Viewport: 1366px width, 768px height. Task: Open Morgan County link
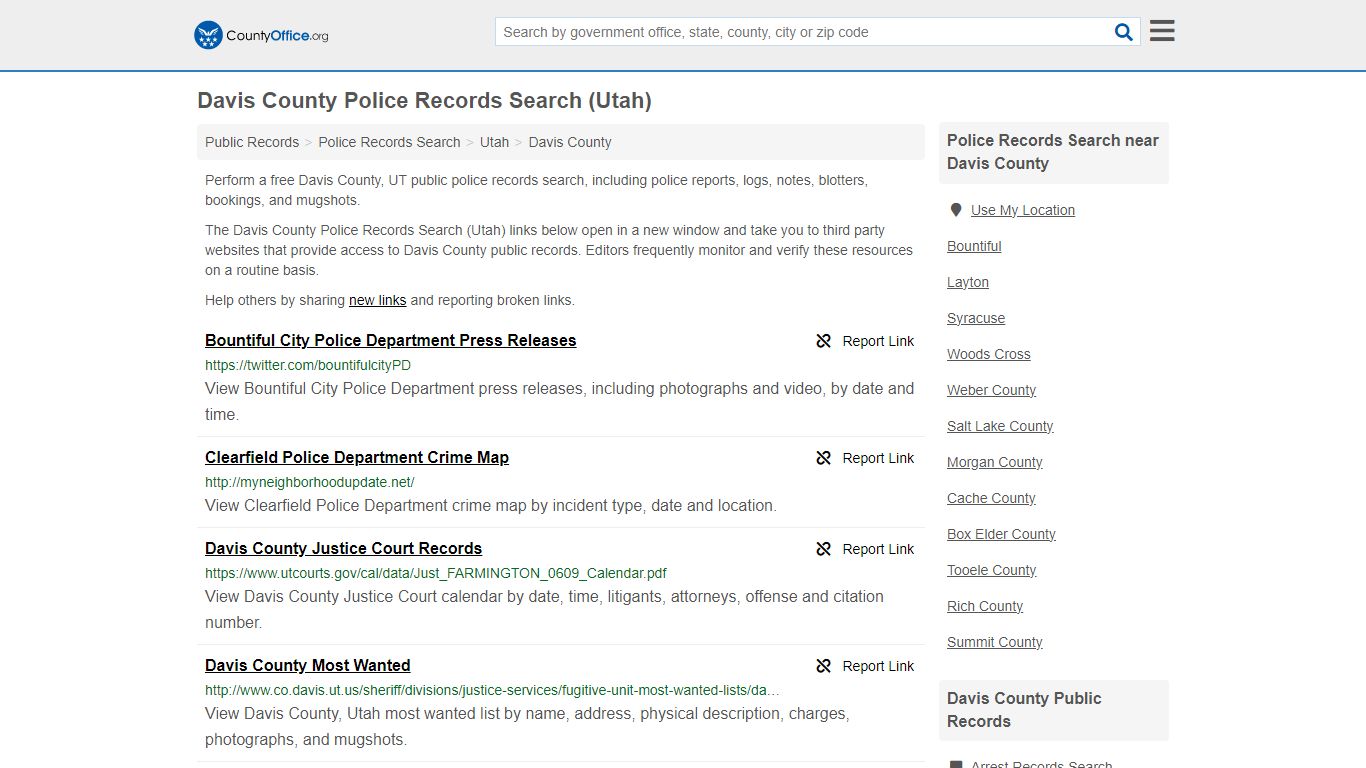(x=995, y=462)
